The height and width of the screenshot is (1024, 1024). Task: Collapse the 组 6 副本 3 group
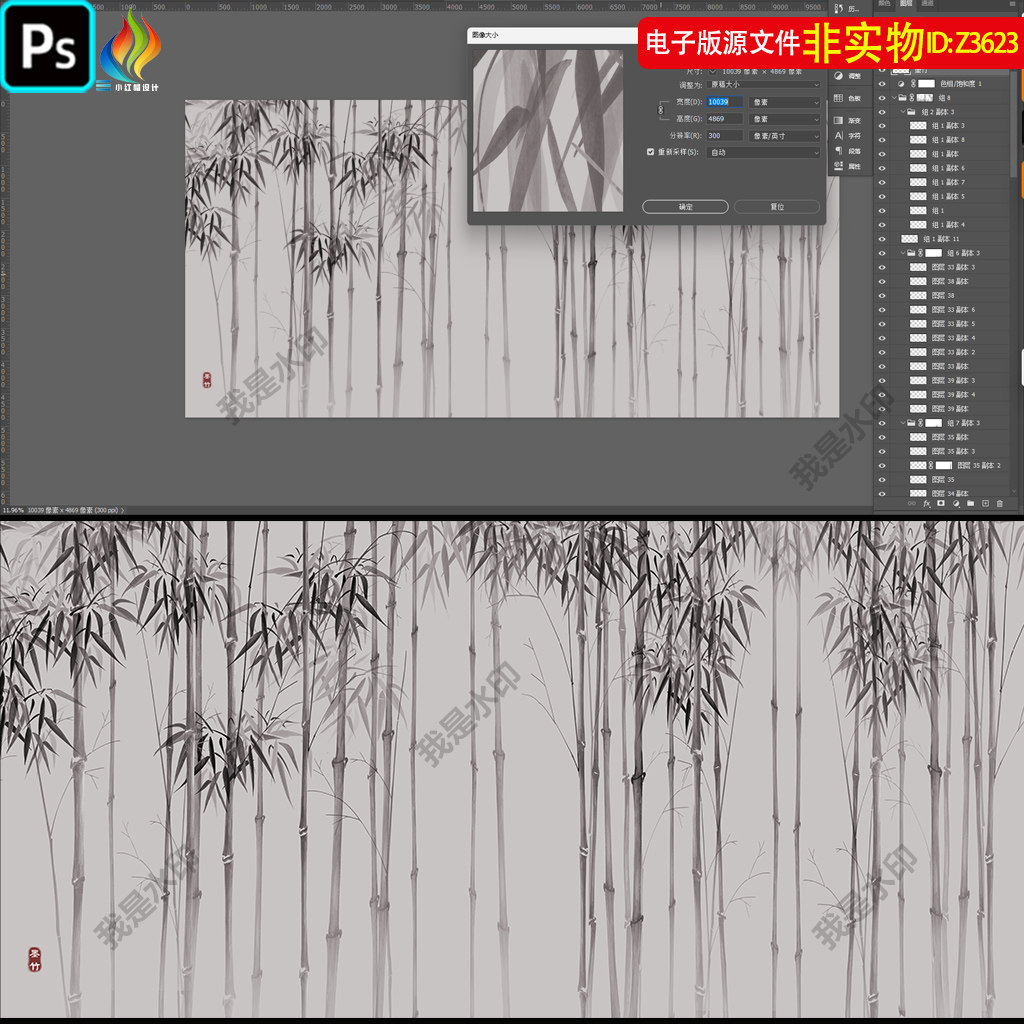[903, 253]
